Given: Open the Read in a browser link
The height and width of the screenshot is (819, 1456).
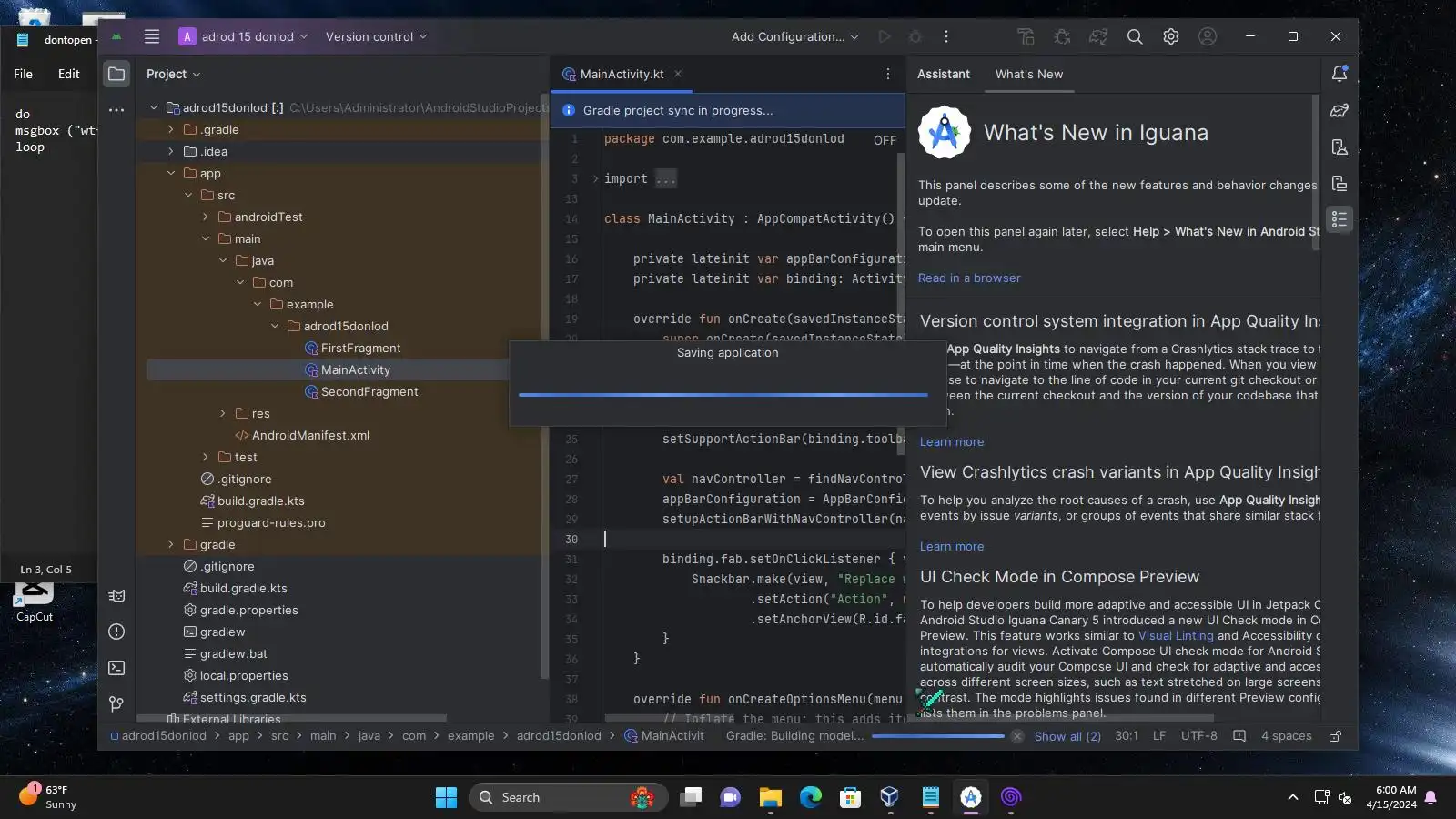Looking at the screenshot, I should pyautogui.click(x=969, y=278).
